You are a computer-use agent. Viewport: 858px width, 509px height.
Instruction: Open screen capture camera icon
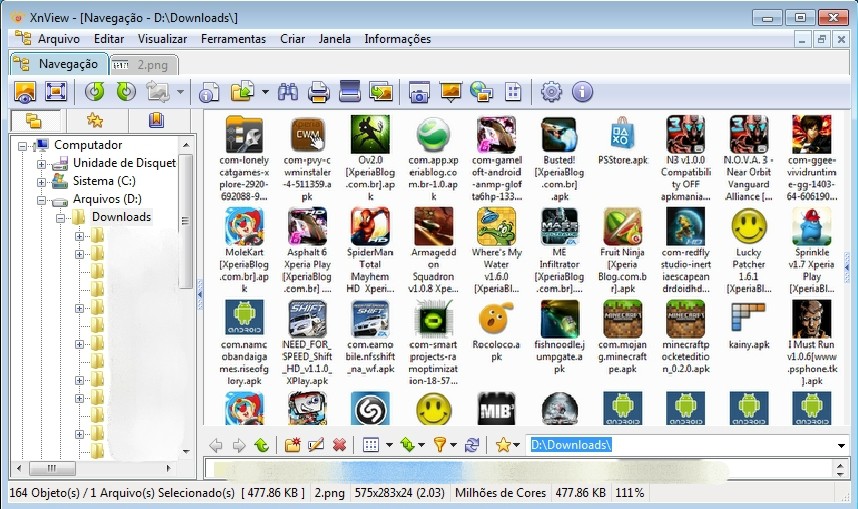click(x=419, y=92)
